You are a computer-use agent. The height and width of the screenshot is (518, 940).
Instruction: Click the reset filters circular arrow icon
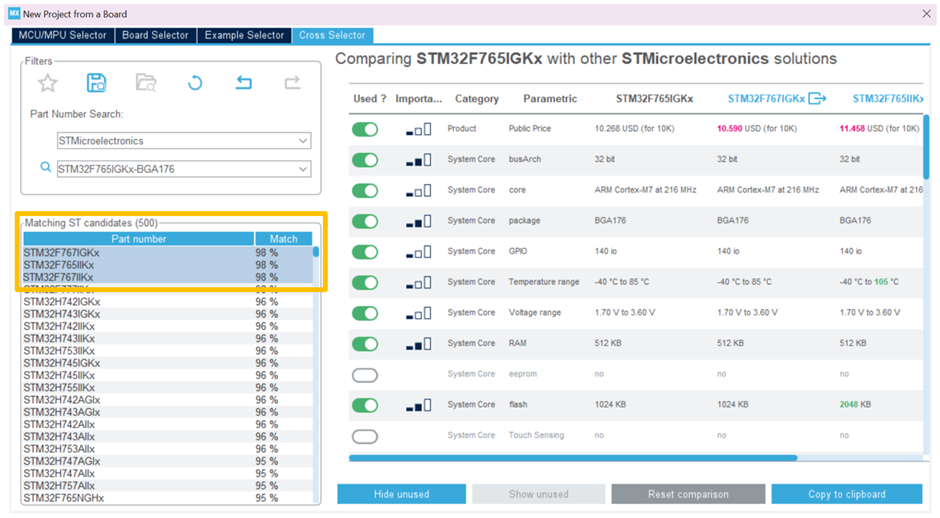pyautogui.click(x=195, y=83)
